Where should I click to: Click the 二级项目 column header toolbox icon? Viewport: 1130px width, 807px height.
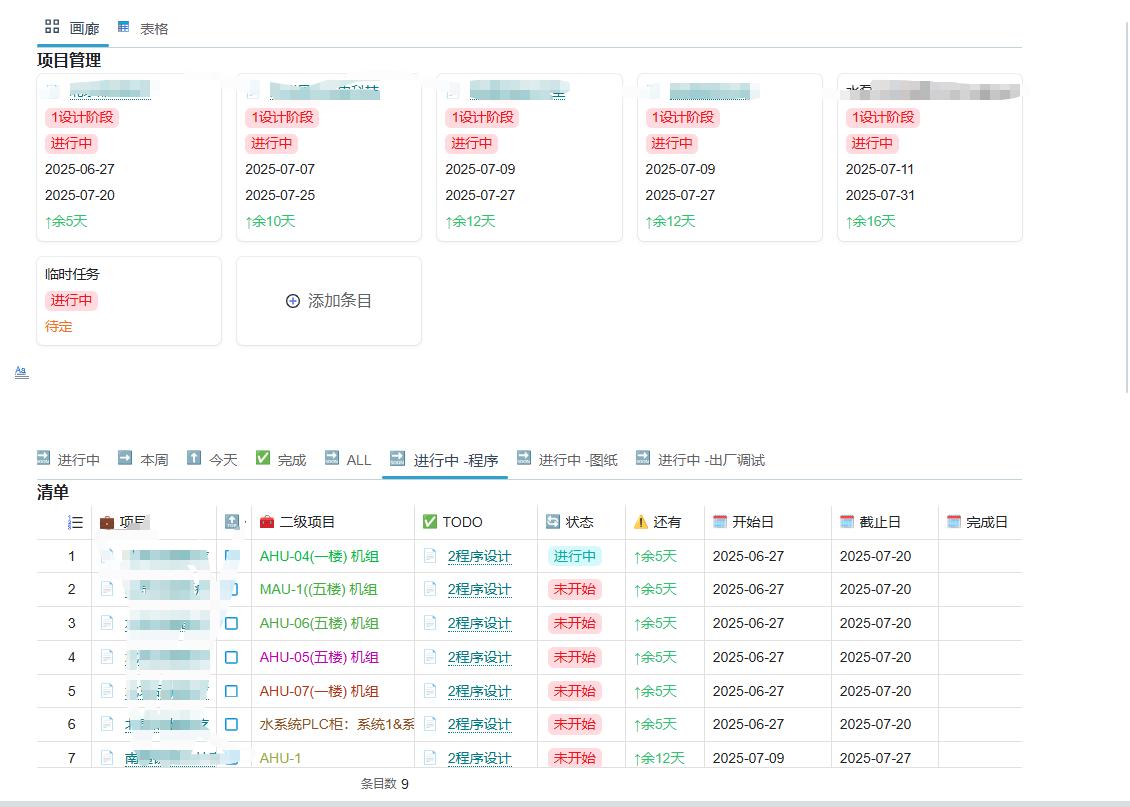(267, 522)
